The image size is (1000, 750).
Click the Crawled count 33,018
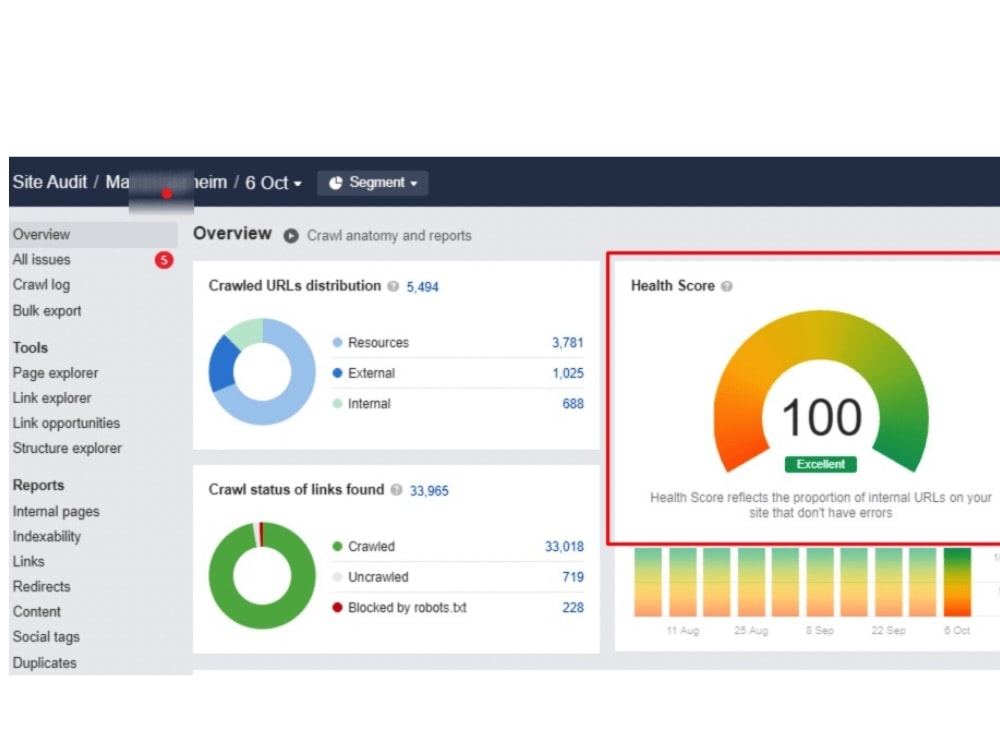(564, 547)
